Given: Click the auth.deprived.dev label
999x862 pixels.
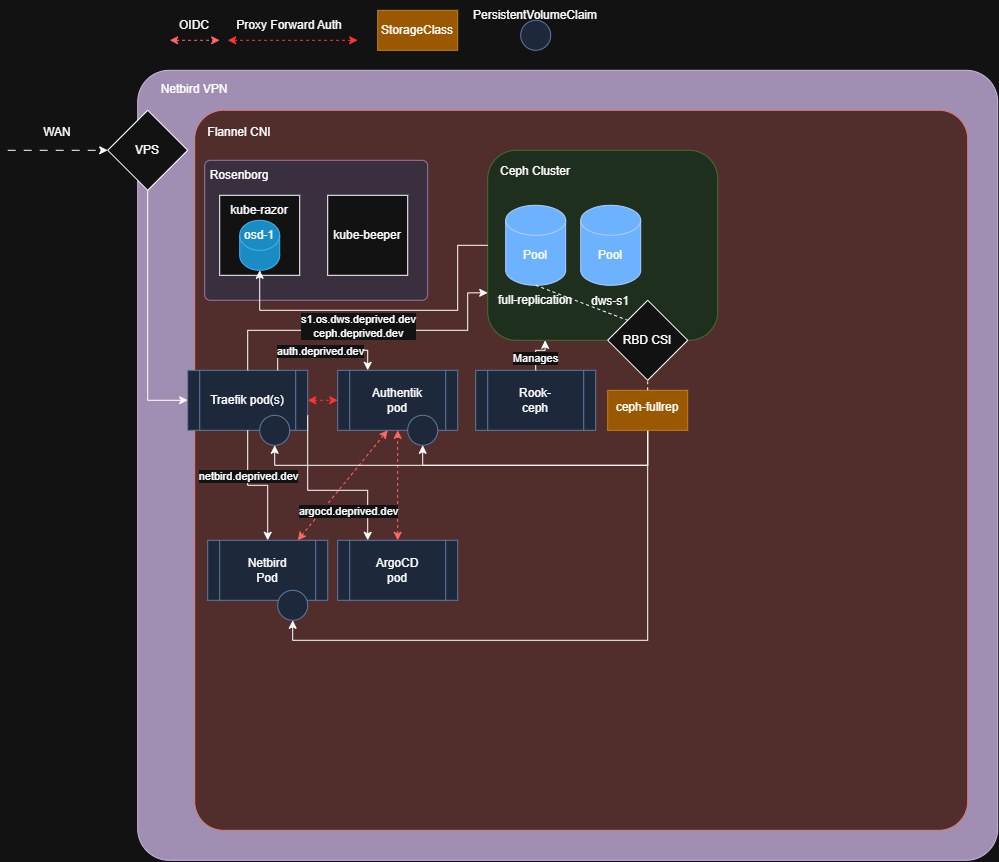Looking at the screenshot, I should pos(320,351).
